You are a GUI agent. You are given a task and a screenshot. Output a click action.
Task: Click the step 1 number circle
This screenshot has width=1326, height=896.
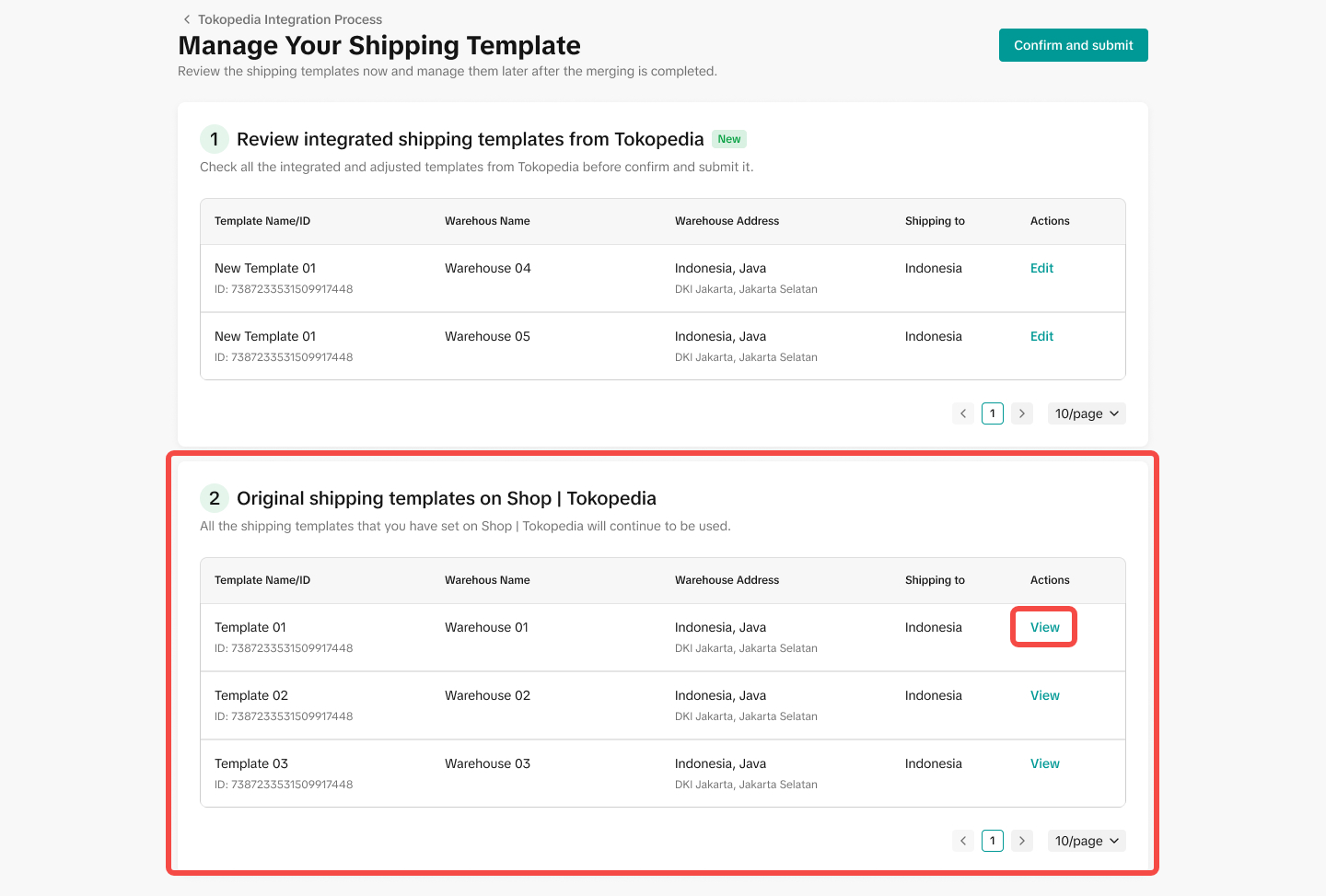(215, 139)
